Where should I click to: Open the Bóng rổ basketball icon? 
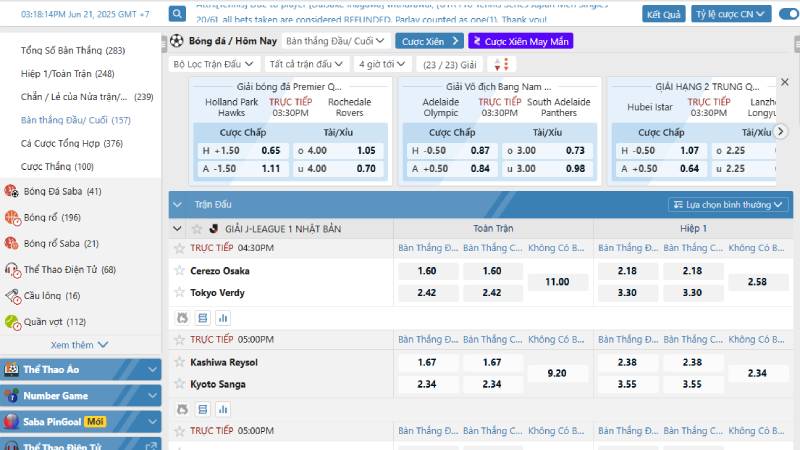pos(12,218)
